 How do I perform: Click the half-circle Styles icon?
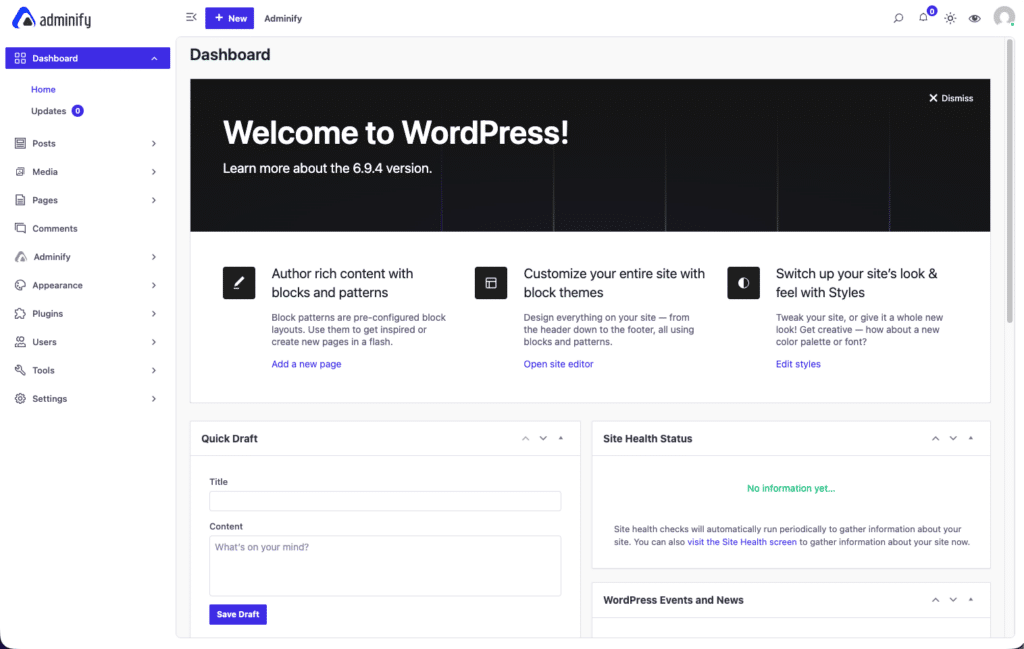[743, 283]
